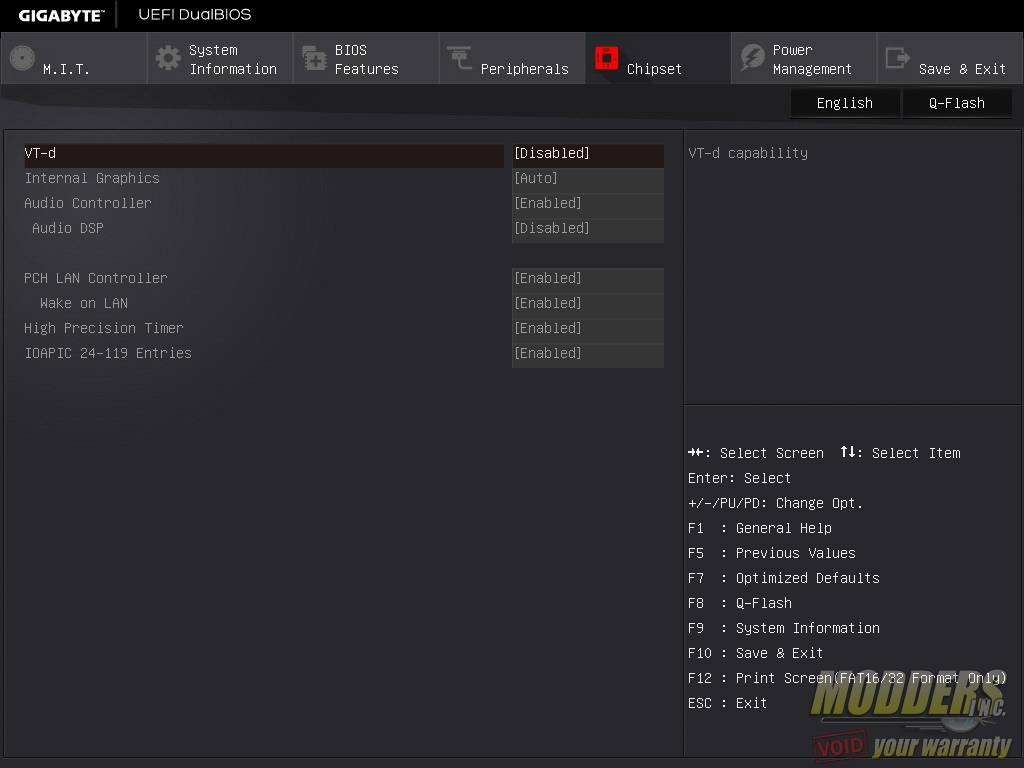The height and width of the screenshot is (768, 1024).
Task: Switch to the Save & Exit tab
Action: pos(950,58)
